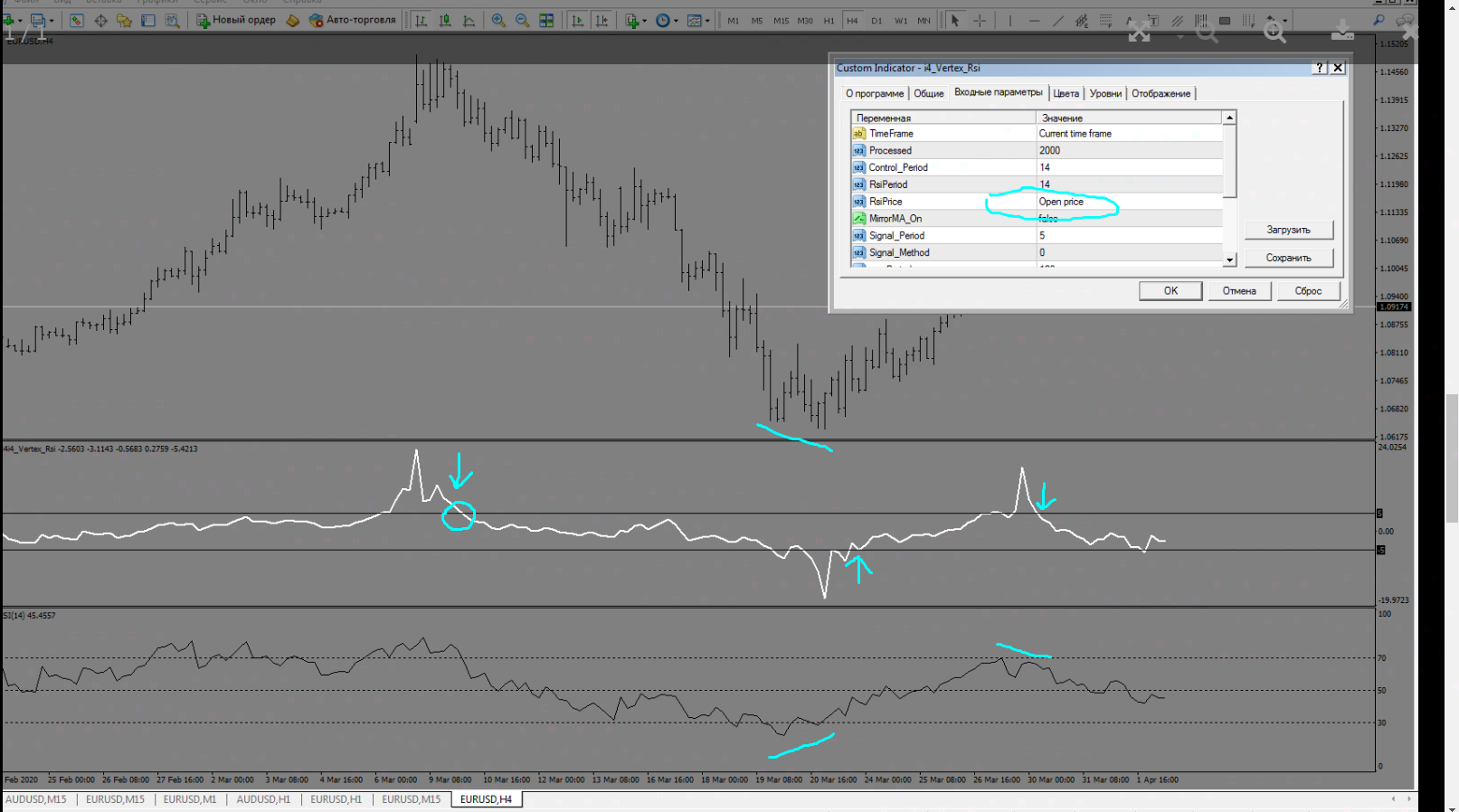This screenshot has width=1459, height=812.
Task: Toggle the chart auto scroll button
Action: tap(578, 20)
